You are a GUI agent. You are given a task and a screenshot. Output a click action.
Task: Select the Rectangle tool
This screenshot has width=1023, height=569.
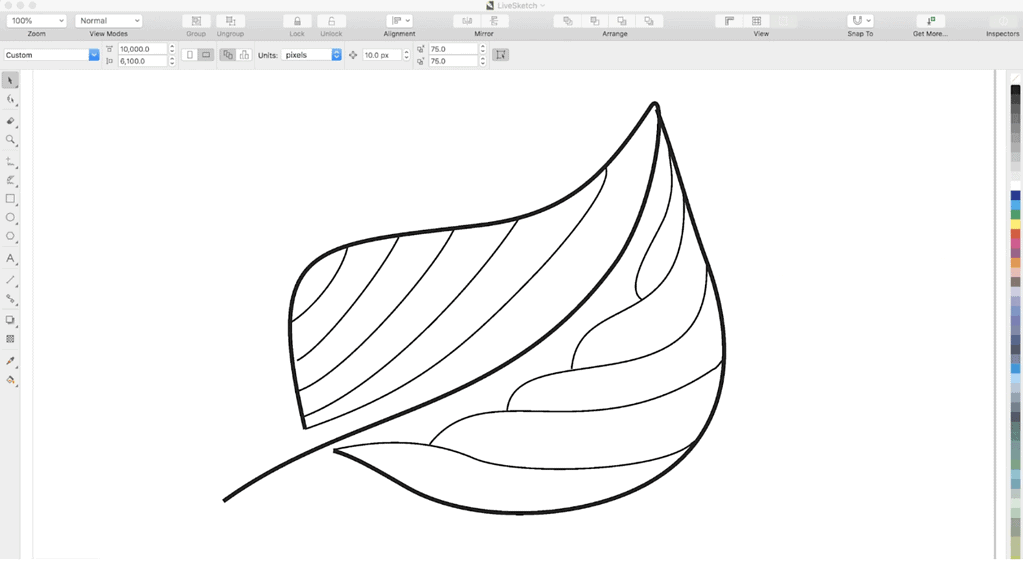coord(10,199)
